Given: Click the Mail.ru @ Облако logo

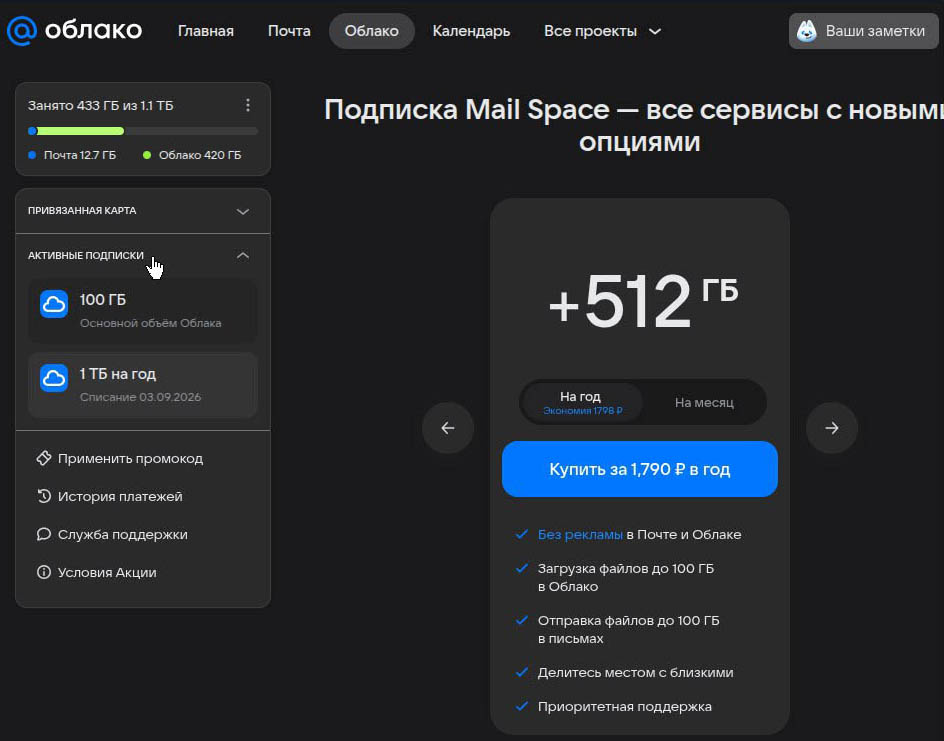Looking at the screenshot, I should pyautogui.click(x=74, y=31).
